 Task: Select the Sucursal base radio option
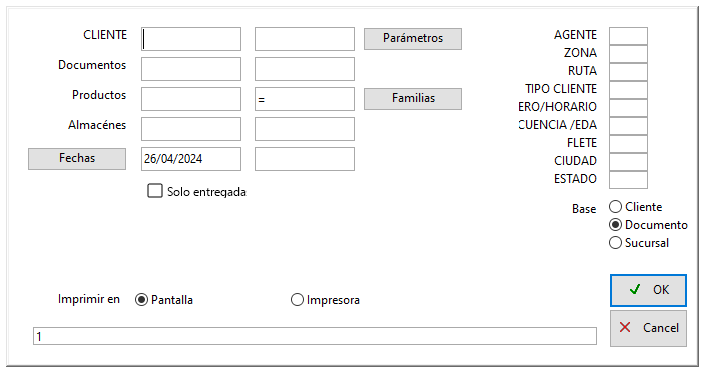pos(615,243)
